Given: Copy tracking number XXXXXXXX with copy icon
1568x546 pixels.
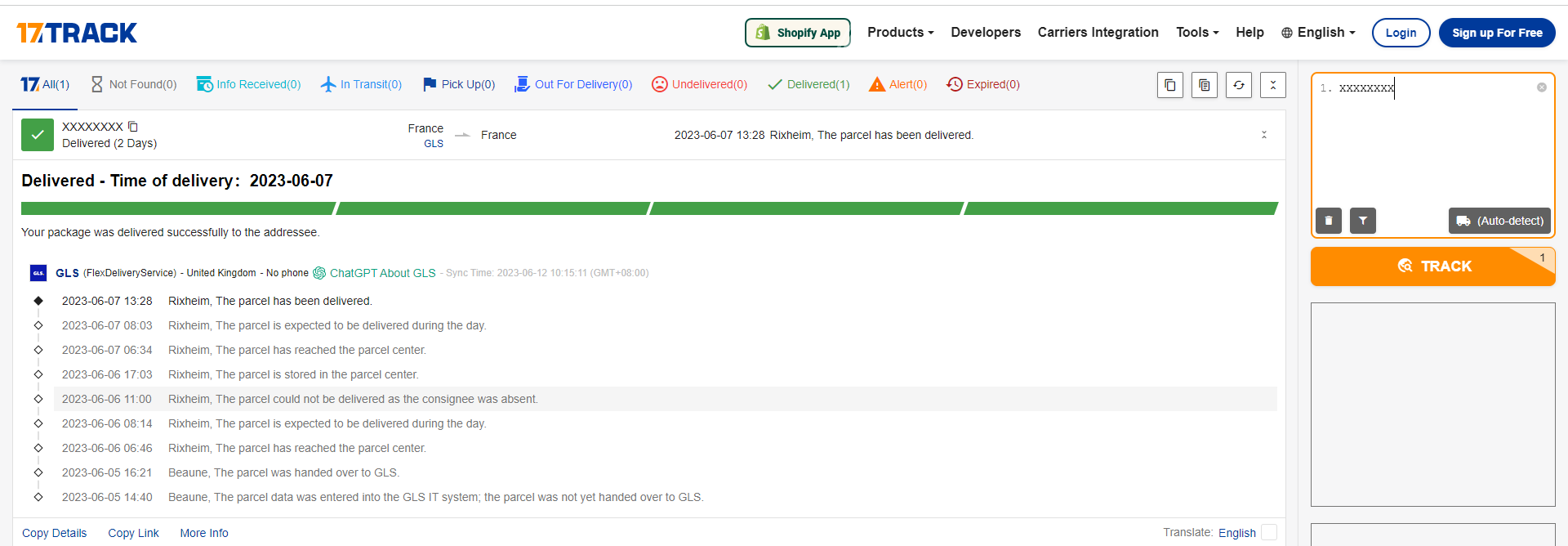Looking at the screenshot, I should (x=133, y=127).
